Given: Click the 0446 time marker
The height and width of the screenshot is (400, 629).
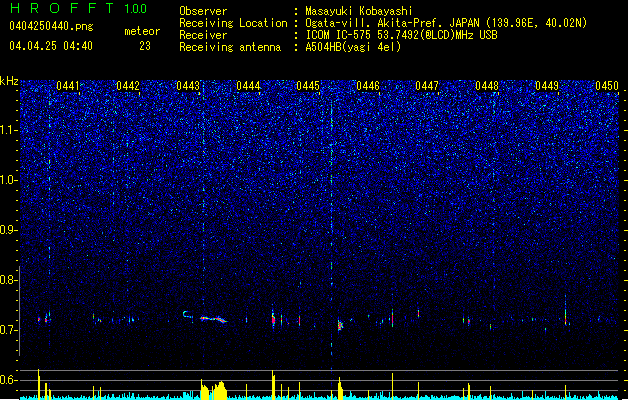Looking at the screenshot, I should (368, 86).
